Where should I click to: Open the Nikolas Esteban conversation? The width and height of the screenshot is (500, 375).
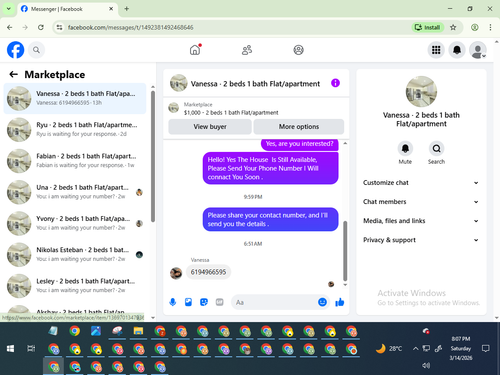tap(75, 254)
